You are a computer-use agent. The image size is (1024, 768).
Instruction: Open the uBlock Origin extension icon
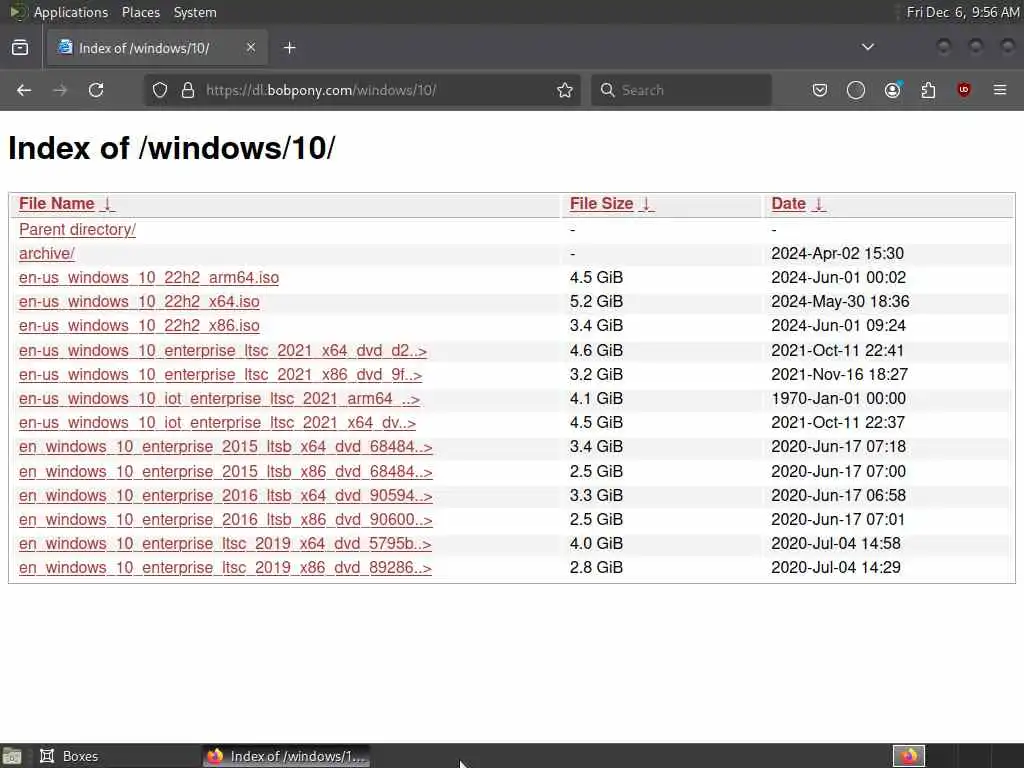coord(964,90)
